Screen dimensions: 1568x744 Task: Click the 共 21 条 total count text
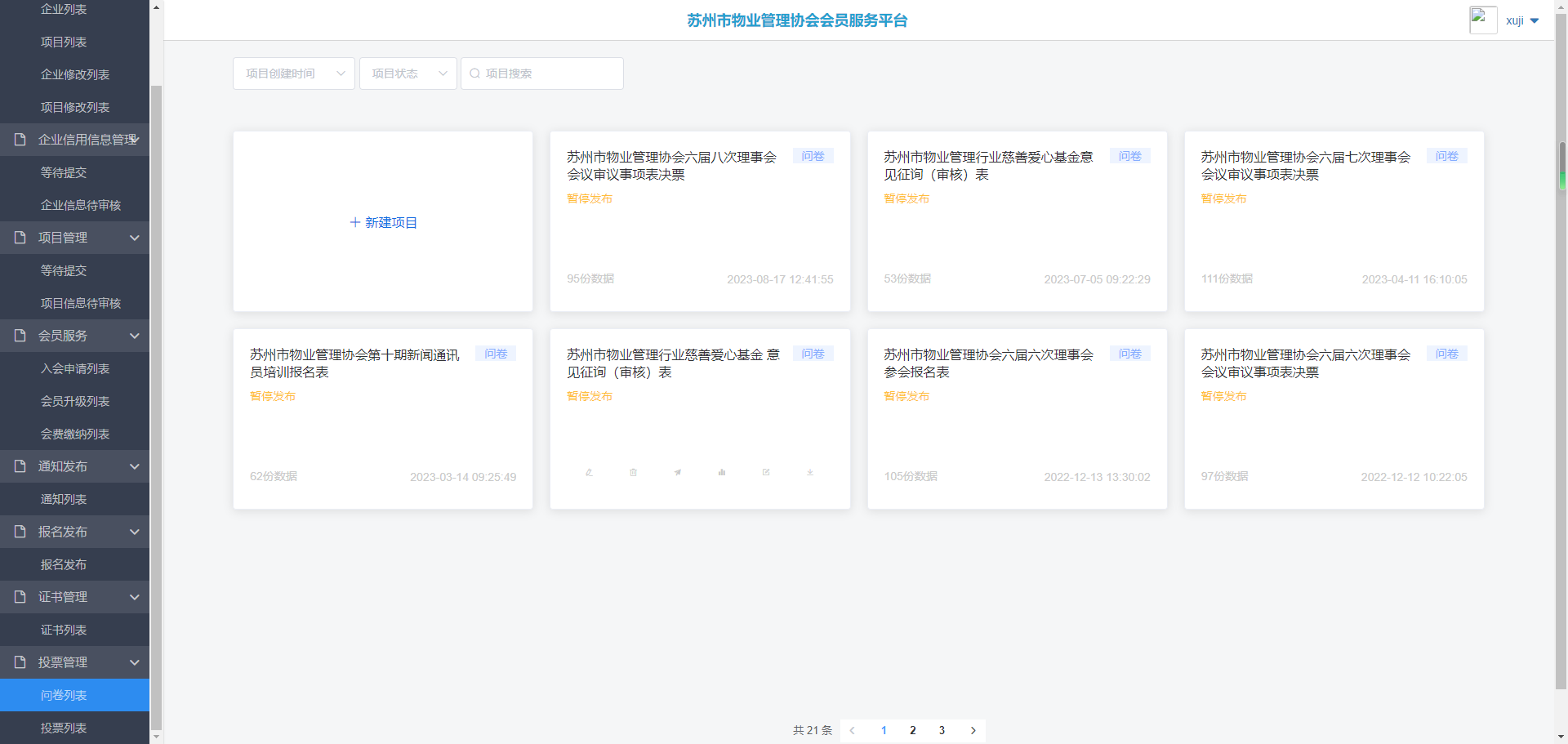tap(813, 730)
